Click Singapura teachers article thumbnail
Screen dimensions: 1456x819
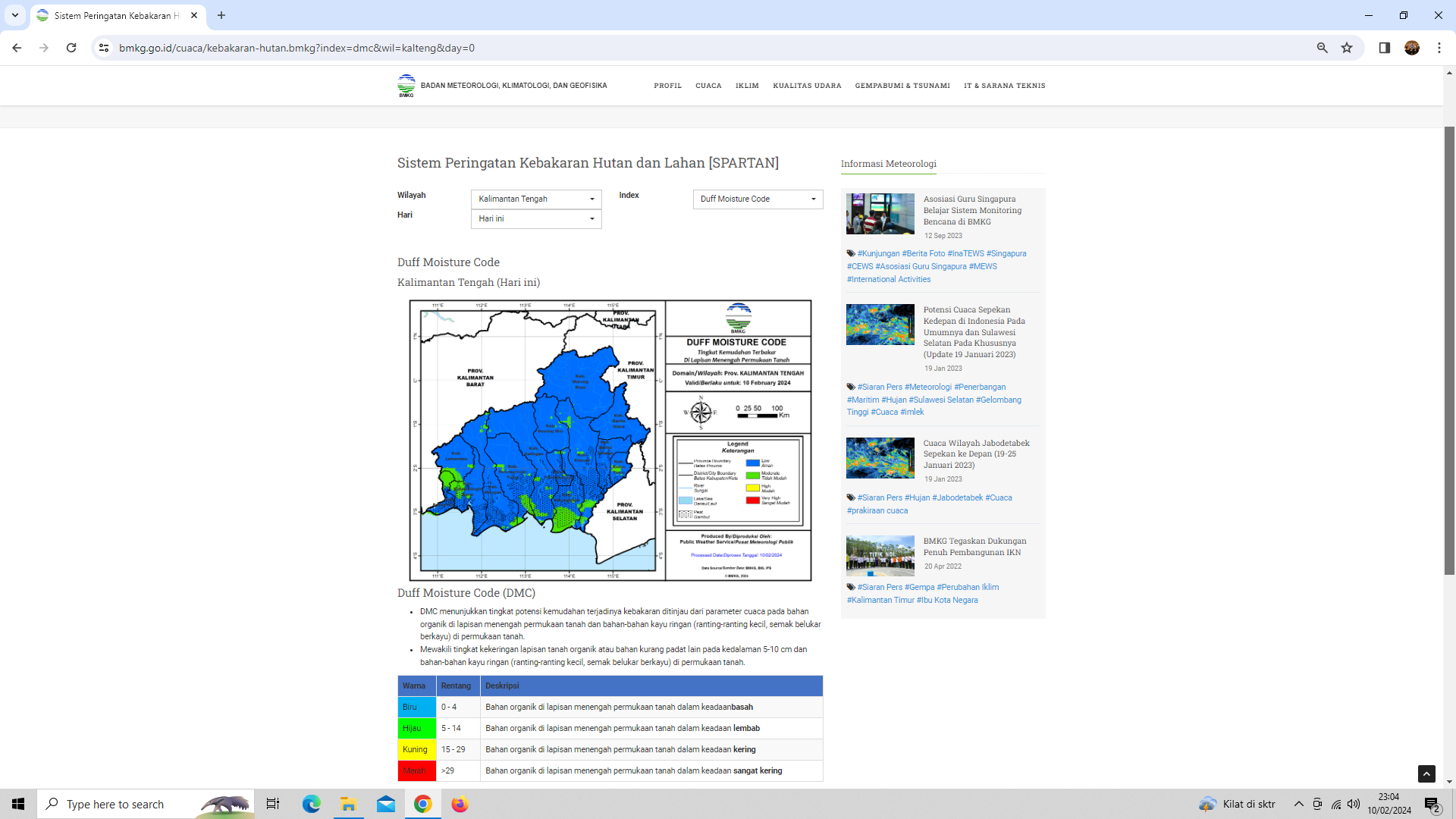(x=880, y=214)
